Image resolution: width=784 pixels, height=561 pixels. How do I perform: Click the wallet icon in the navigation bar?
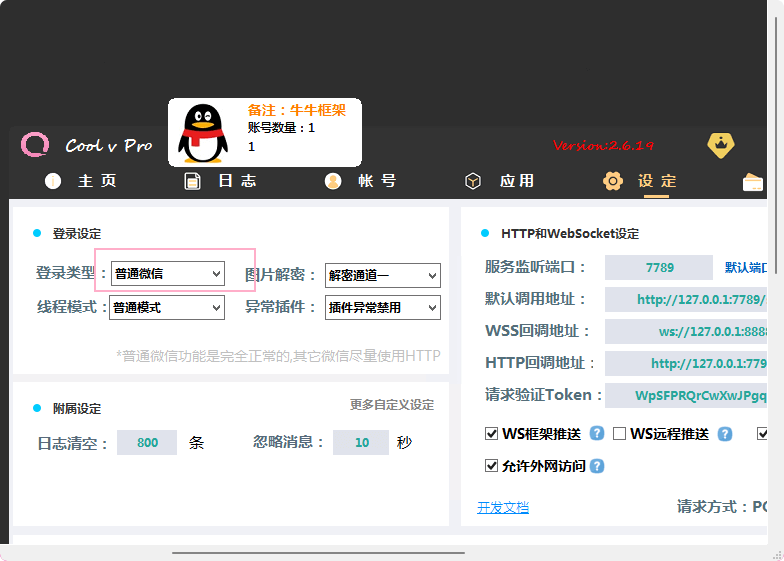click(x=753, y=182)
